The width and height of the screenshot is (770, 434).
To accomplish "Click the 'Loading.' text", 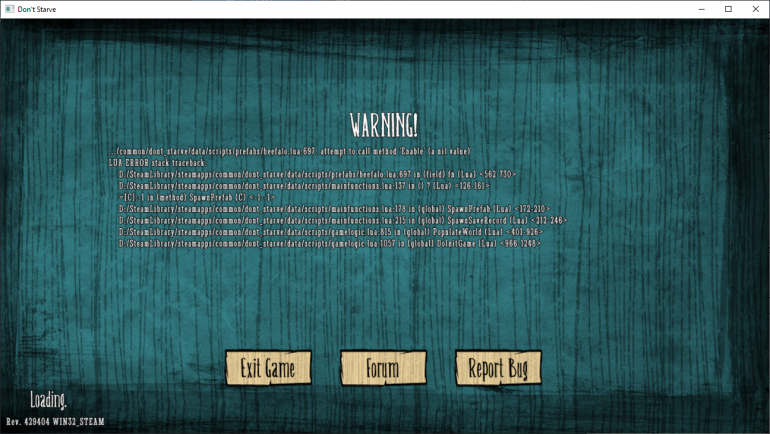I will [48, 400].
